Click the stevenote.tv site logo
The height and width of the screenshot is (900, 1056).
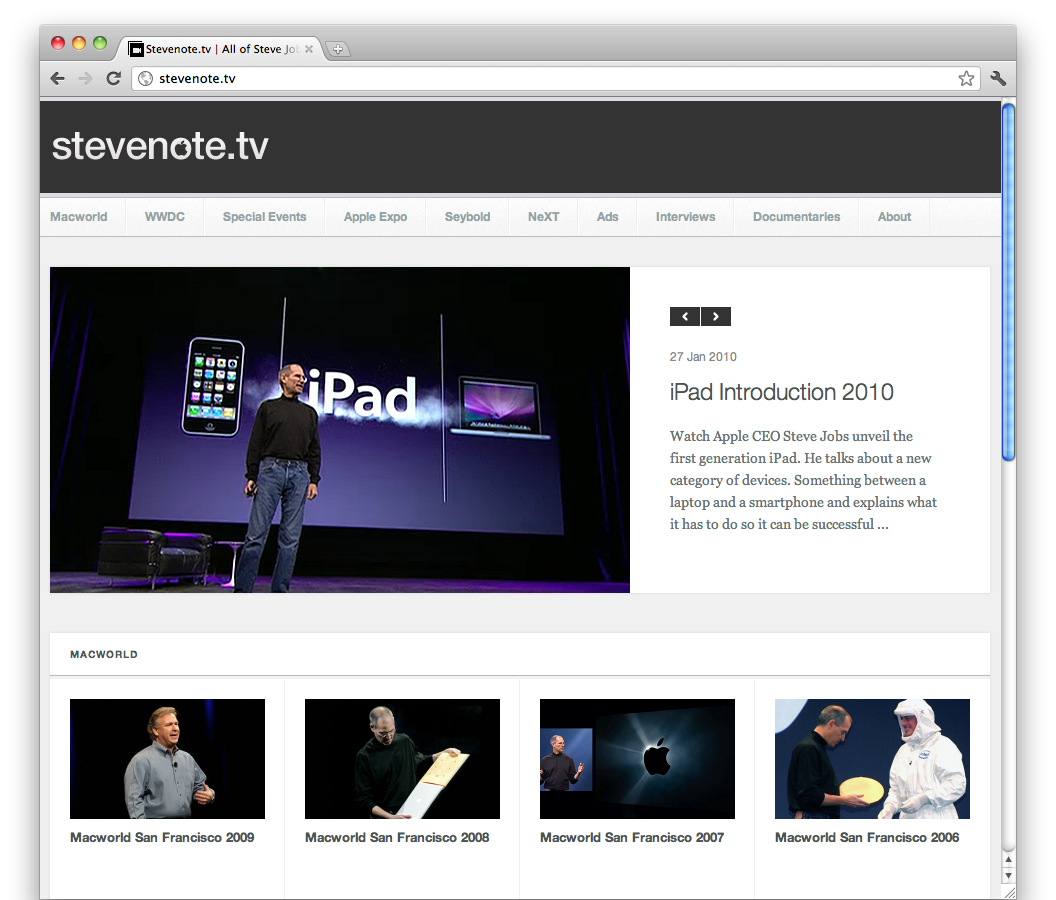160,146
